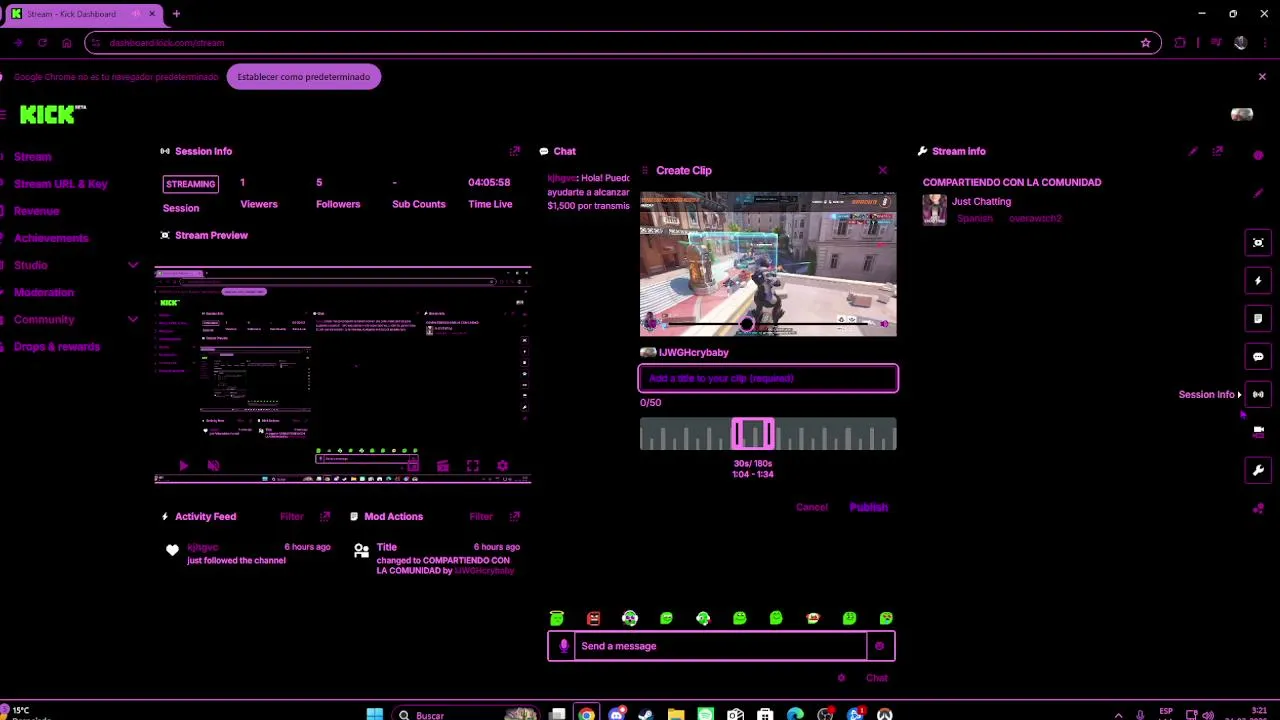
Task: Click the Chat send button
Action: click(877, 678)
